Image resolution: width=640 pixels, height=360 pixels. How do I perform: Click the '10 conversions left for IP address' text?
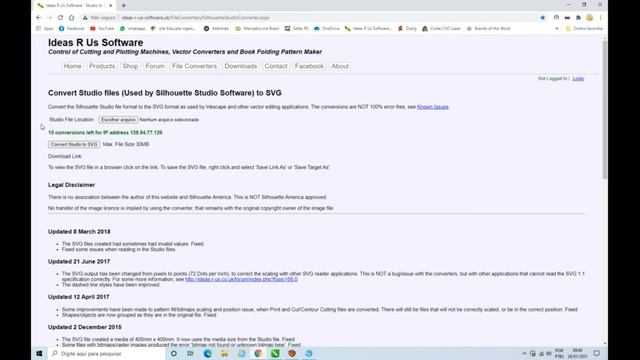pyautogui.click(x=105, y=133)
